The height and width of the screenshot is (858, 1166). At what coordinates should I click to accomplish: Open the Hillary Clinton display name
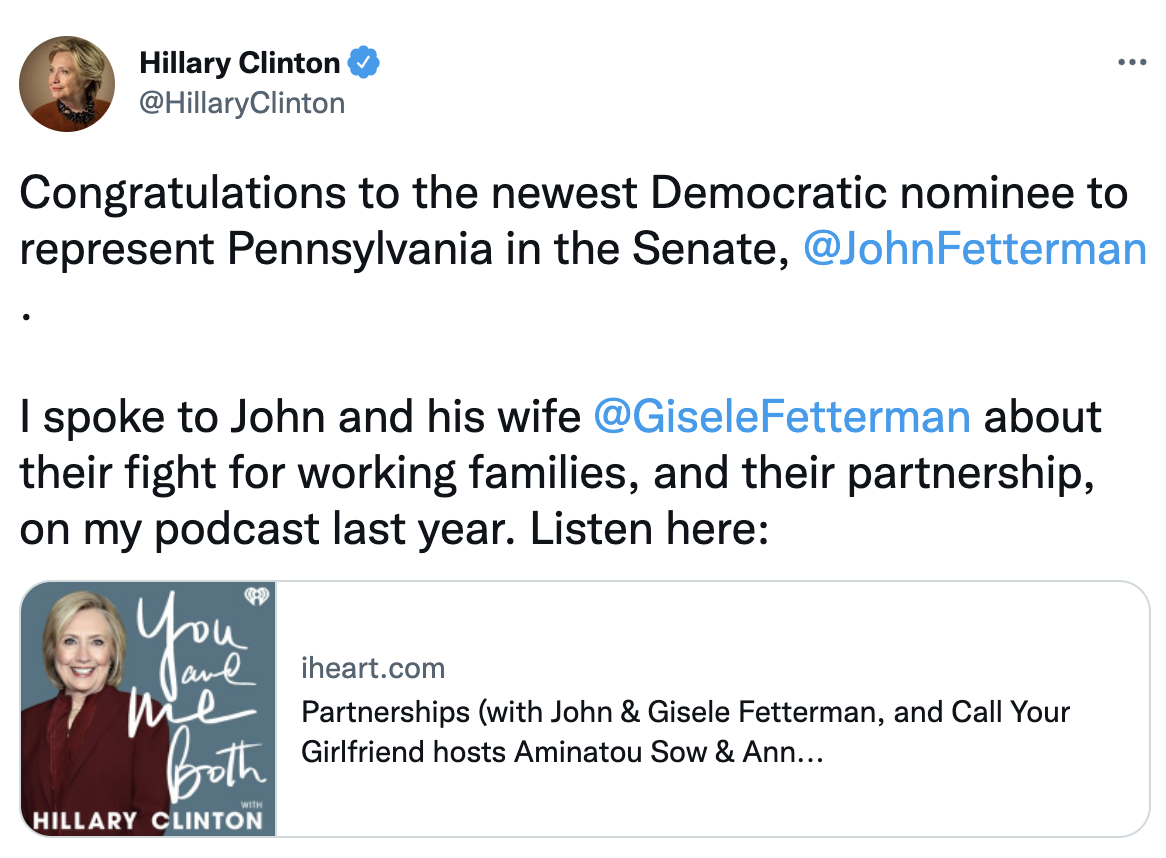pos(240,64)
